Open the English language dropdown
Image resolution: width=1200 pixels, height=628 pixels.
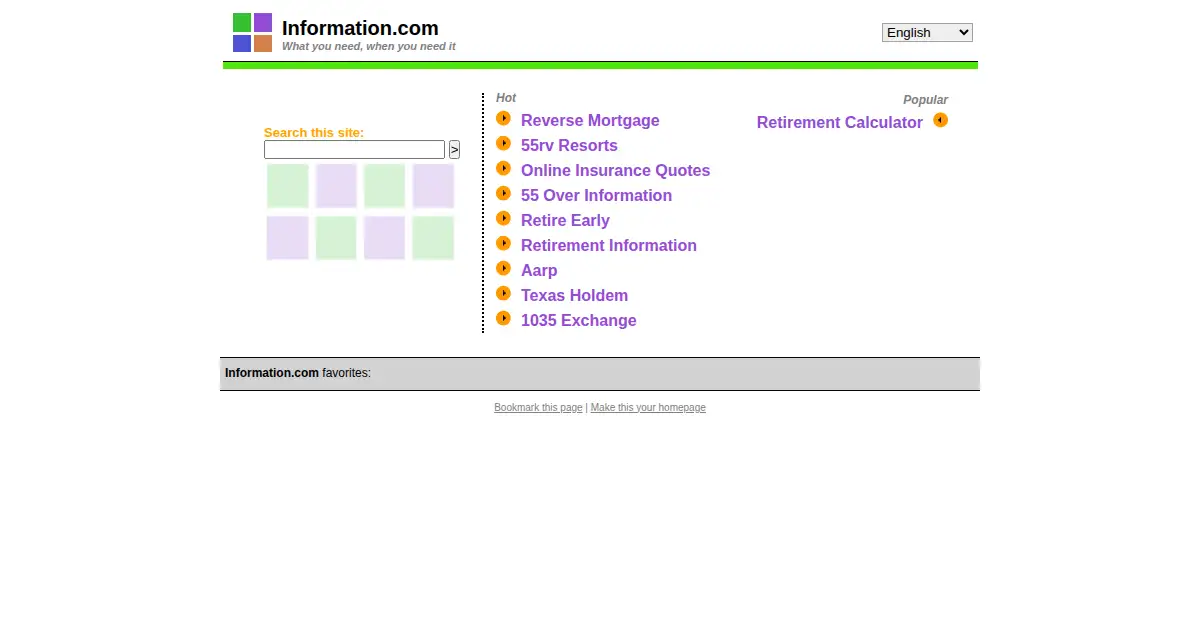tap(927, 33)
